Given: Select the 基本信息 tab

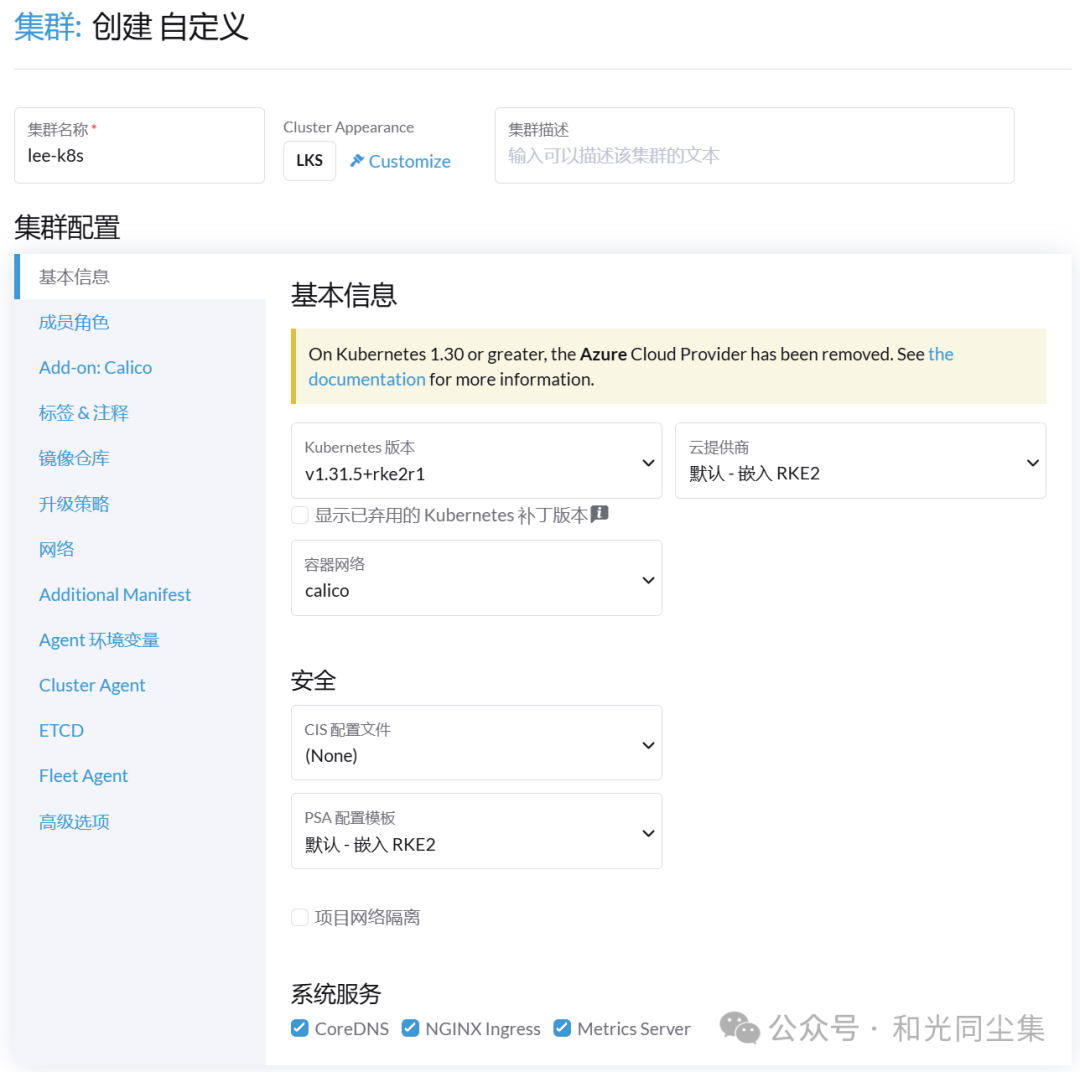Looking at the screenshot, I should coord(140,277).
